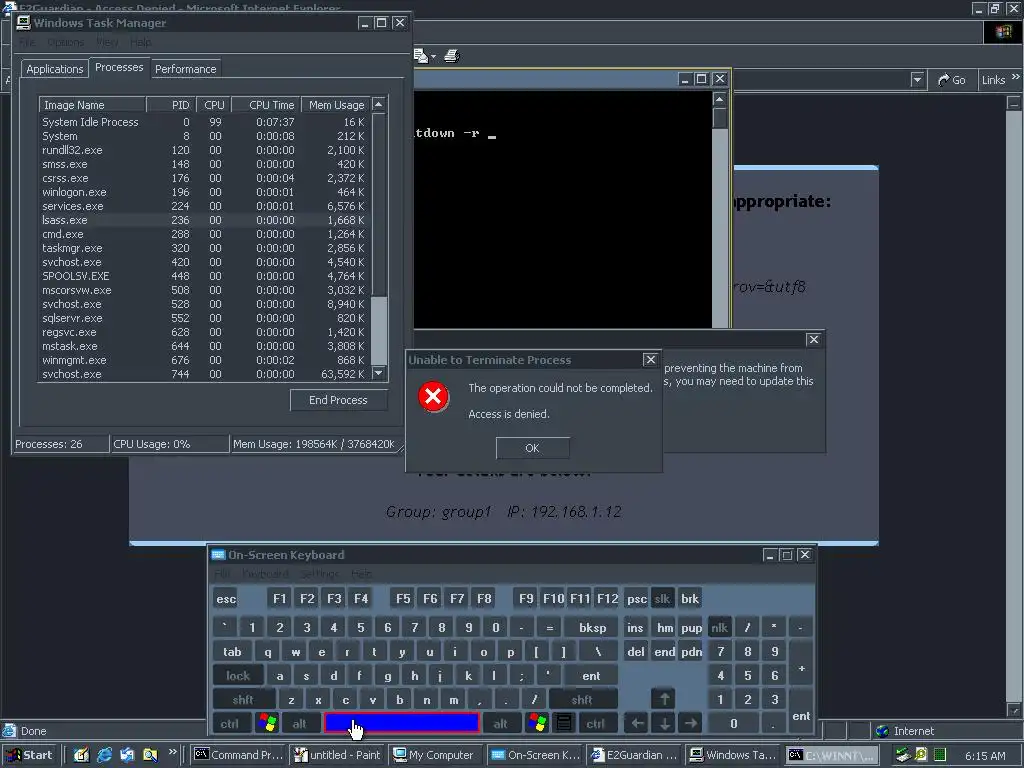Click command prompt scroll up arrow
Viewport: 1024px width, 768px height.
tap(720, 99)
